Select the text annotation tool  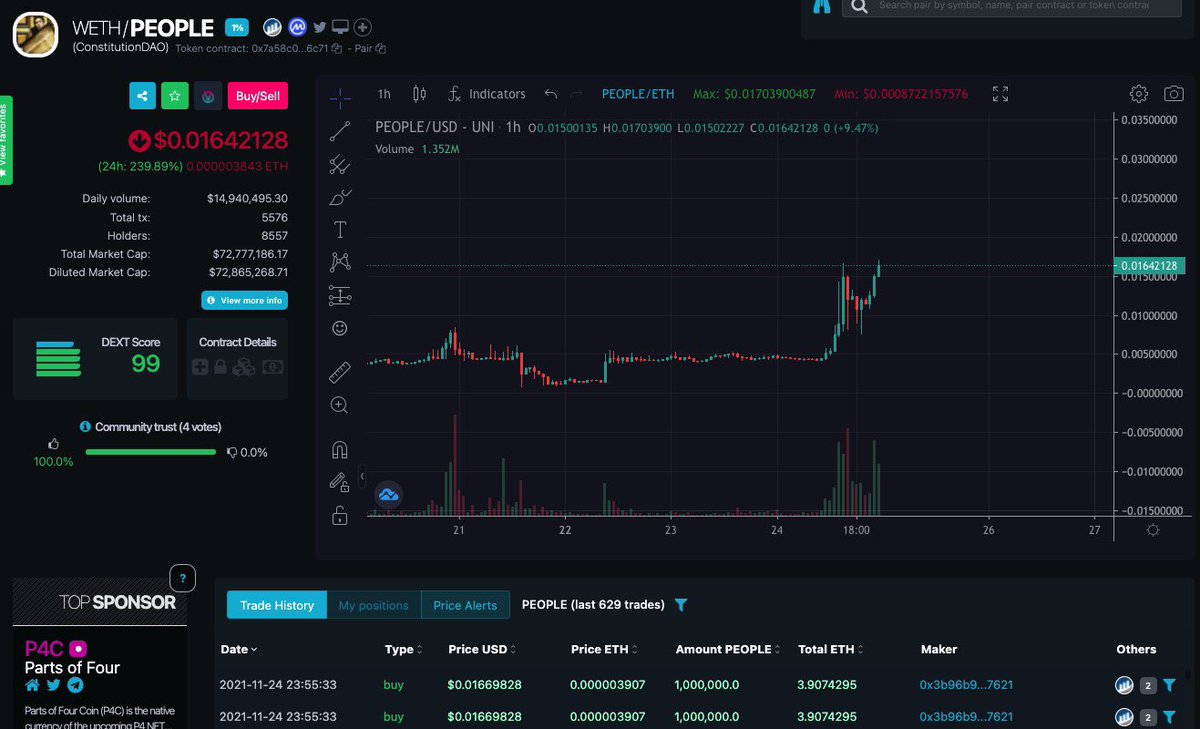pos(340,230)
